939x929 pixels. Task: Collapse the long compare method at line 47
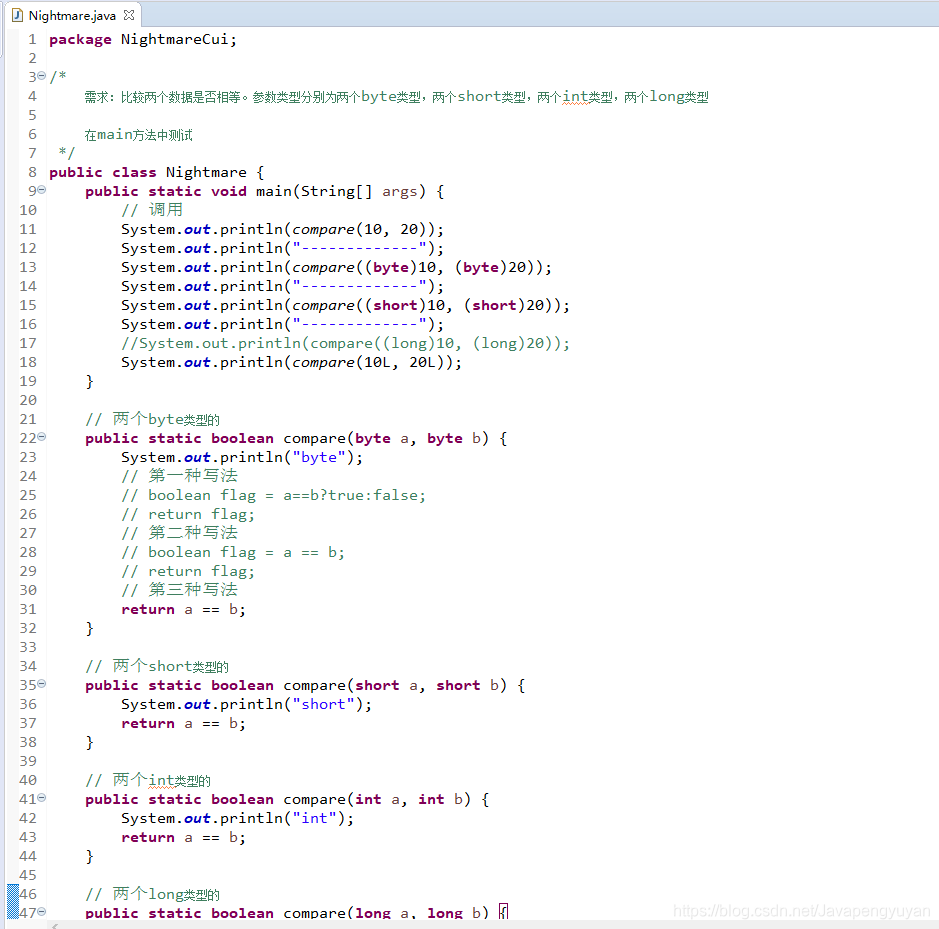(x=41, y=912)
